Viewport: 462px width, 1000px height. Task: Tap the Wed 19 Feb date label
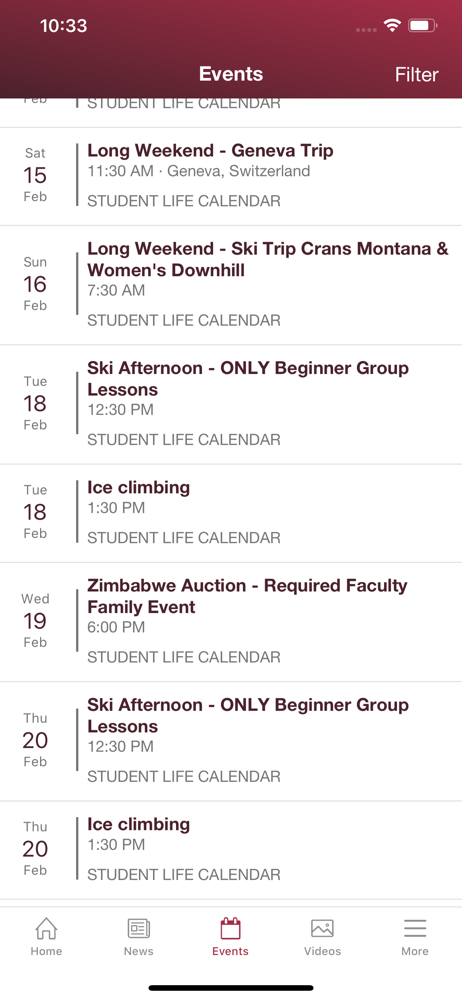click(x=35, y=621)
